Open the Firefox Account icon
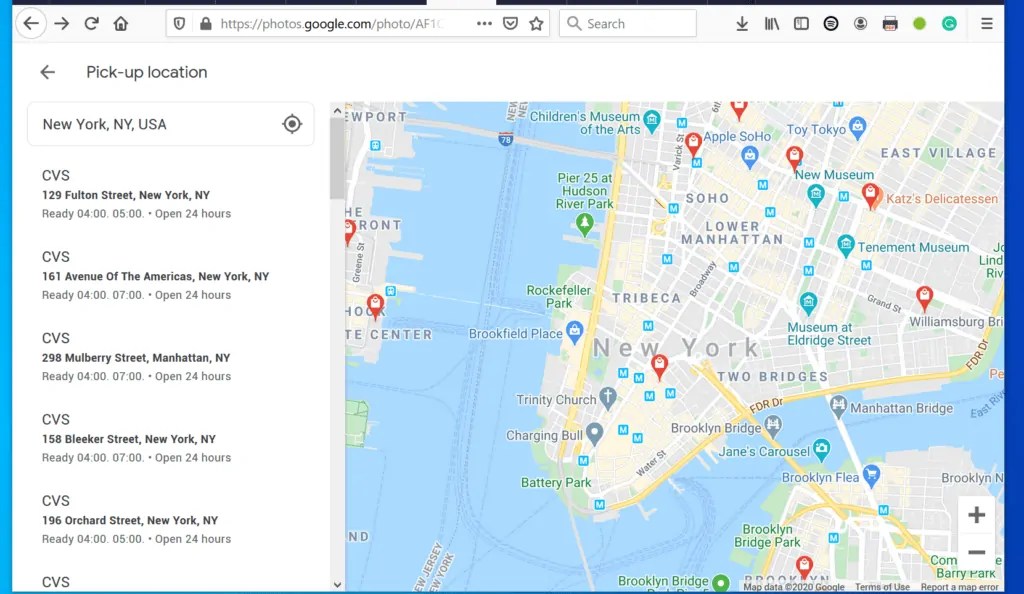The height and width of the screenshot is (594, 1024). 860,23
